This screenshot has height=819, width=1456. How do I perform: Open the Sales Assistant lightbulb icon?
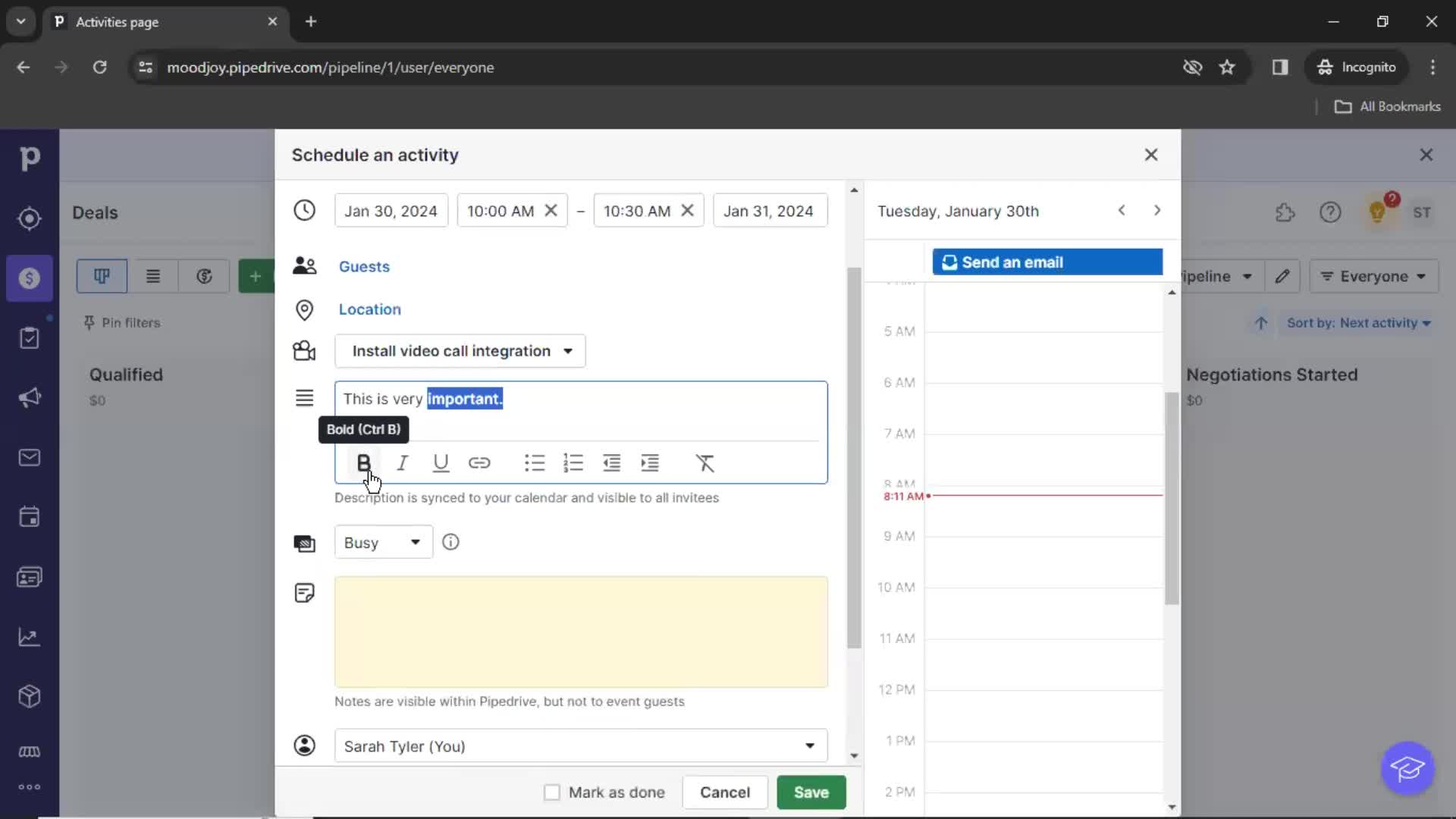1378,212
